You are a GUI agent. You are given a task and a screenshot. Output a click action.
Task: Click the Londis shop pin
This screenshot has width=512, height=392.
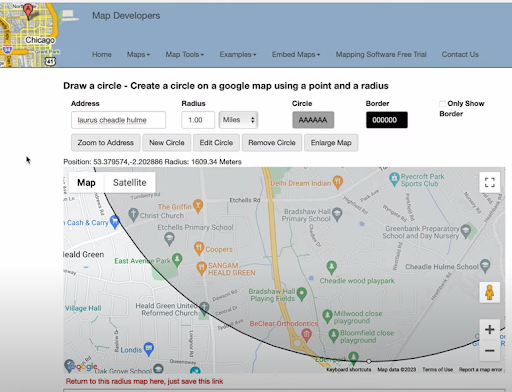coord(149,349)
